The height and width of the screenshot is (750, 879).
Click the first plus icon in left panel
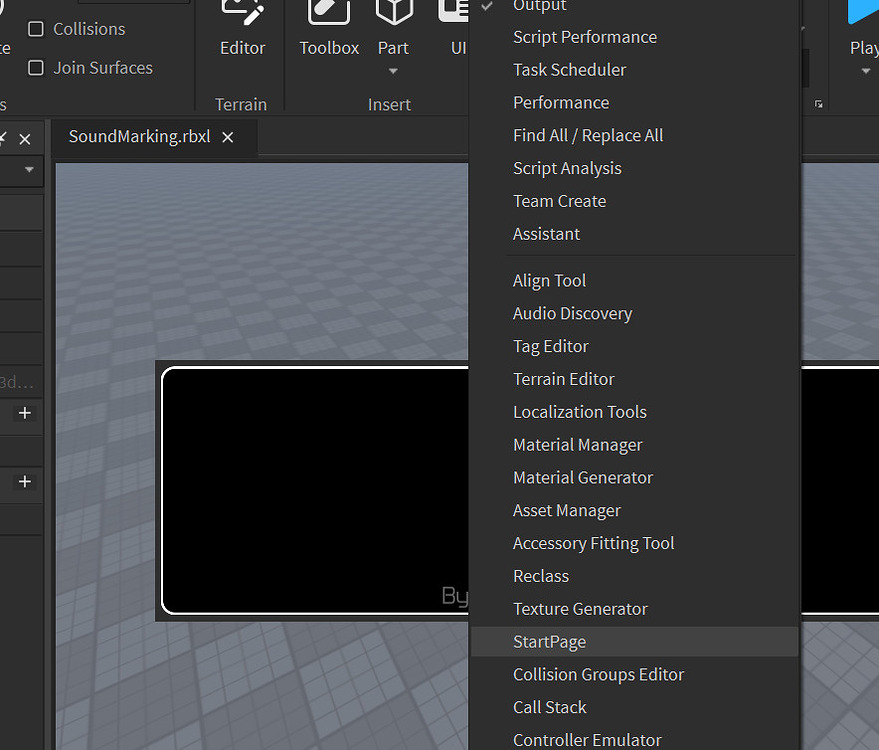coord(25,413)
